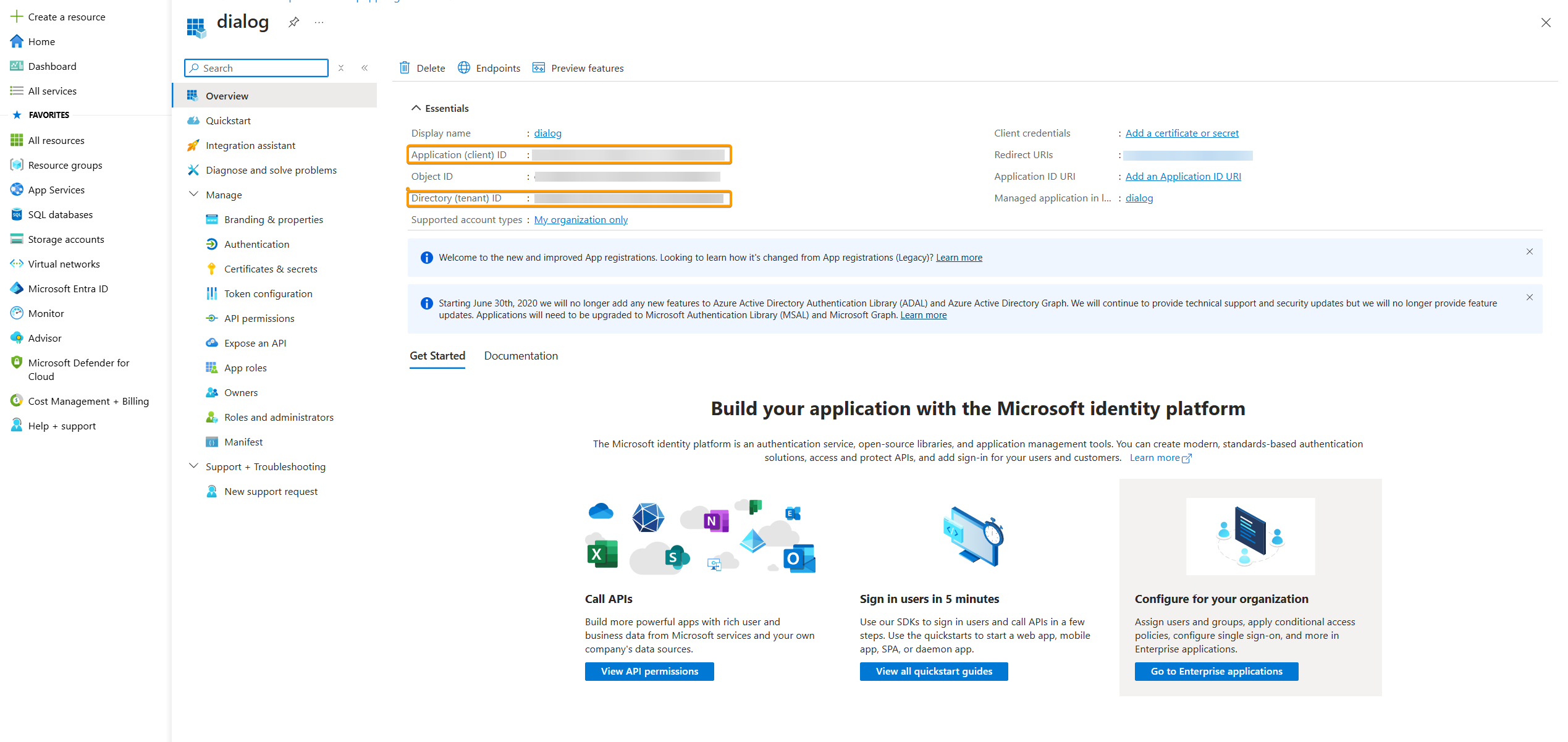
Task: Close the dialog blade with X
Action: click(x=1546, y=22)
